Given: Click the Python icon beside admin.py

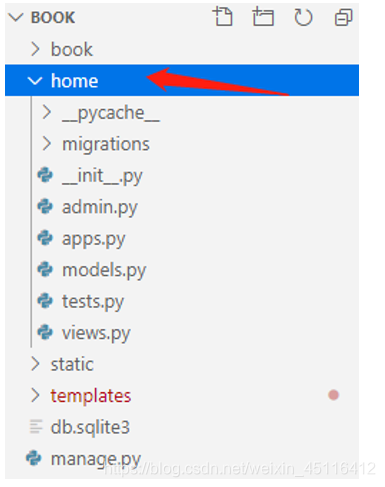Looking at the screenshot, I should (45, 207).
